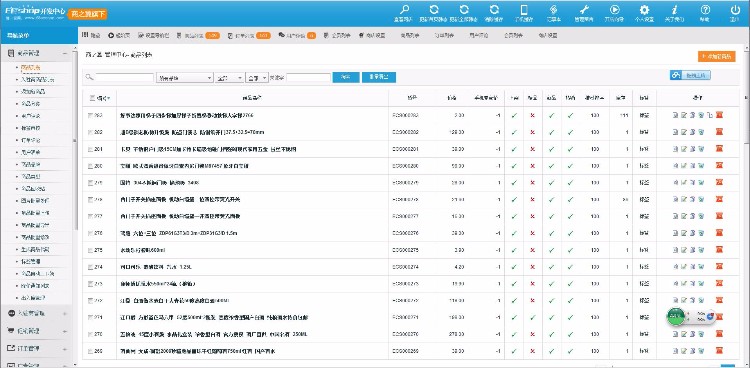Open the mobile phone icon in the top toolbar
This screenshot has width=750, height=368.
click(x=524, y=10)
